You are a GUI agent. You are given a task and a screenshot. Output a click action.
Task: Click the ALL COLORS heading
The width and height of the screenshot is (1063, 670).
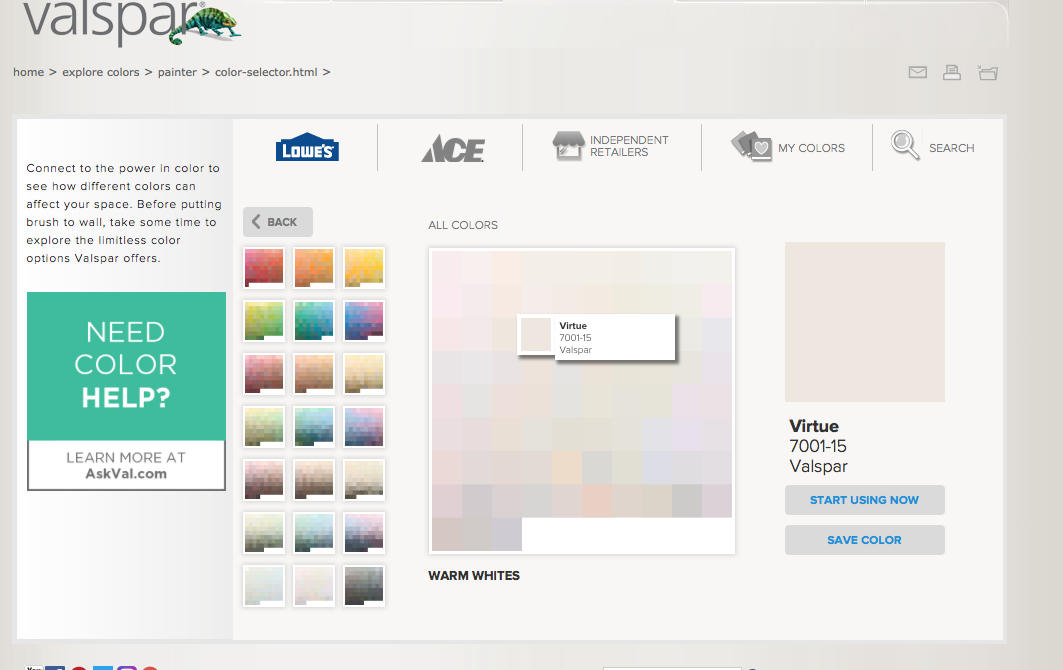[463, 225]
